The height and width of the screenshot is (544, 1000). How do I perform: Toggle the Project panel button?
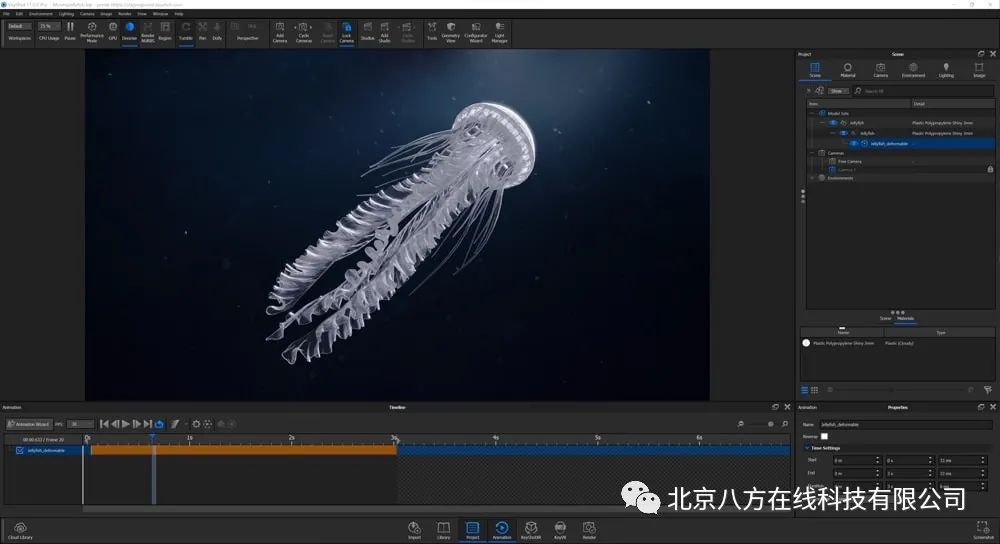pos(473,530)
